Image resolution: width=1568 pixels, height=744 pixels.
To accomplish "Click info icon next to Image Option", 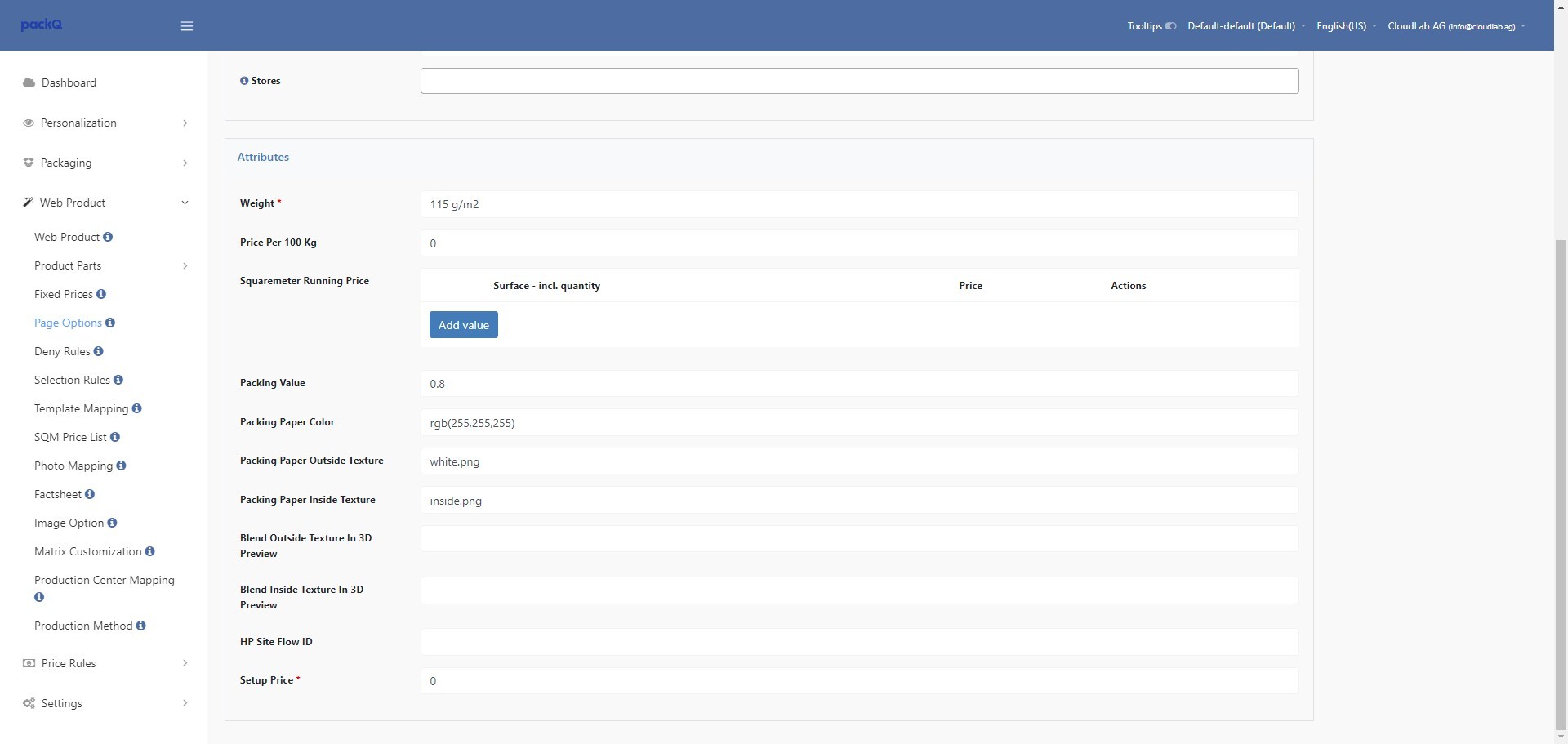I will (x=113, y=523).
